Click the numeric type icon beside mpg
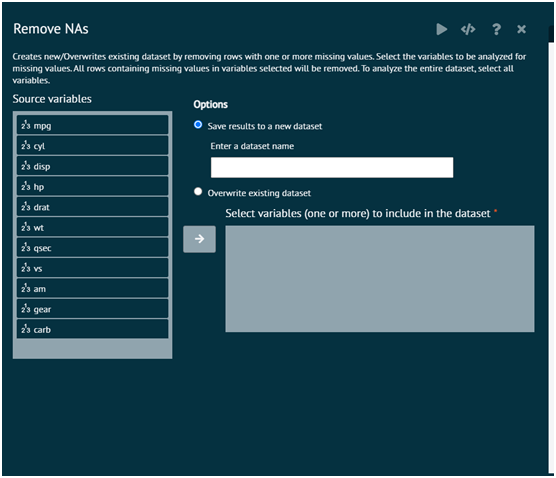556x478 pixels. [26, 125]
